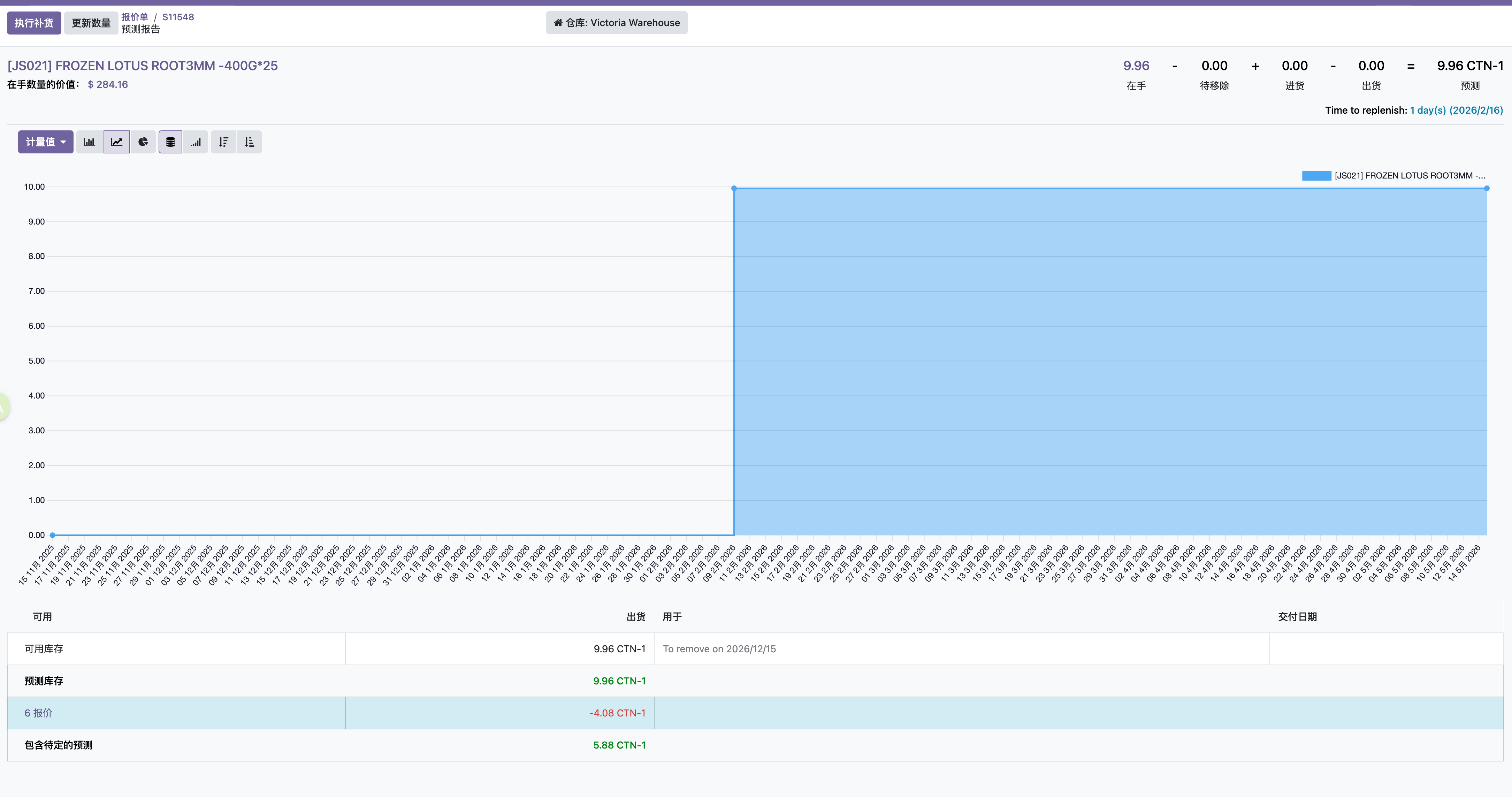Click the 9.96 CTN-1 预测 total
Image resolution: width=1512 pixels, height=797 pixels.
pyautogui.click(x=1470, y=66)
